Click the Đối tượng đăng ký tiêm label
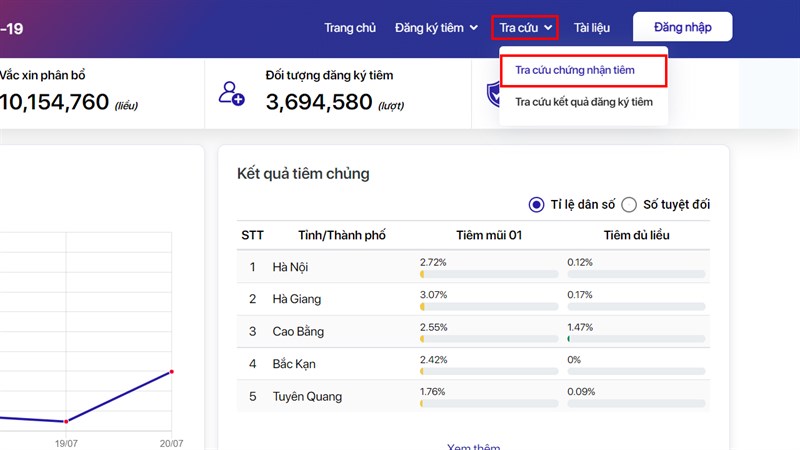The image size is (800, 450). click(329, 76)
